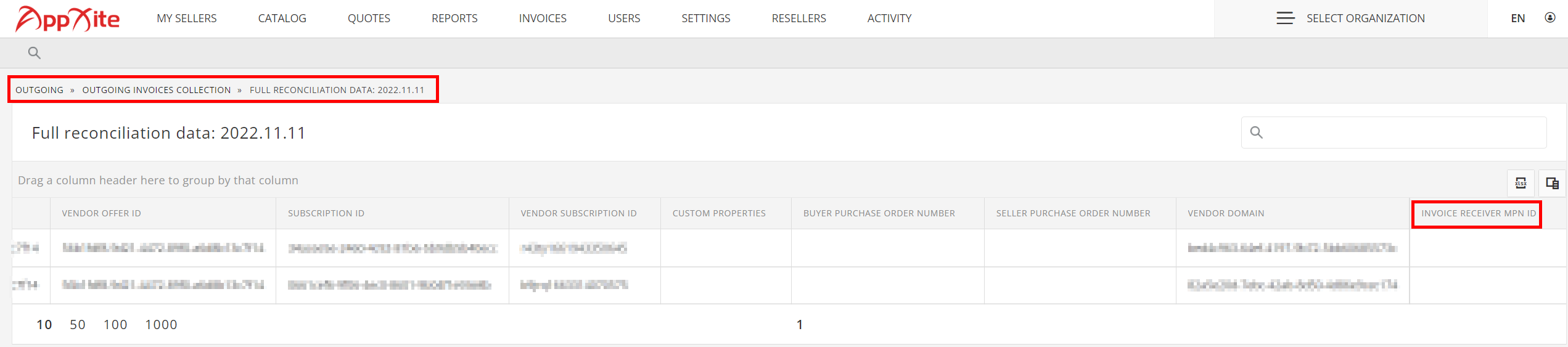1568x347 pixels.
Task: Click the AppXite logo
Action: [67, 18]
